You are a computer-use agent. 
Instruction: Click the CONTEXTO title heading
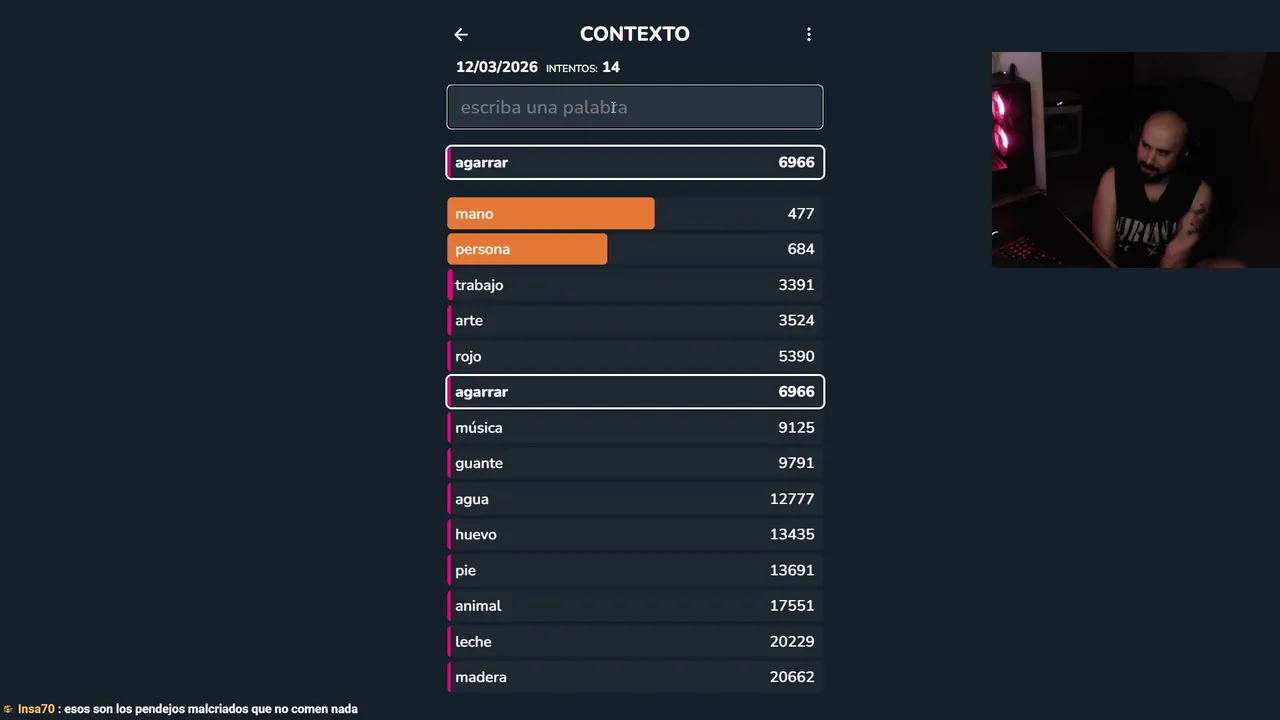pos(634,34)
